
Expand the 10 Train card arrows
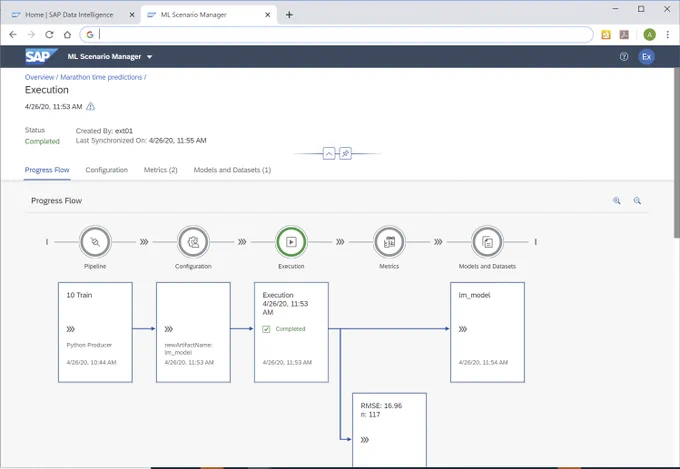coord(71,329)
